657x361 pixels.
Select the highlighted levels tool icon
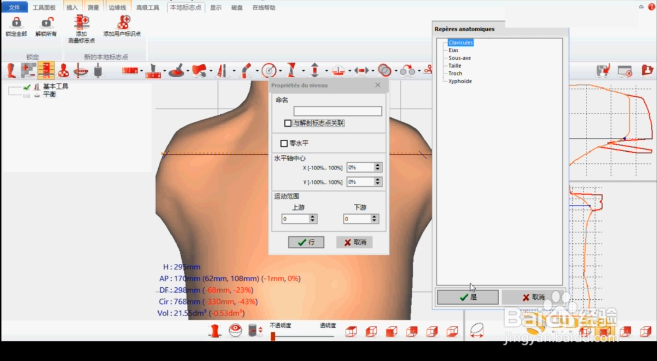point(46,70)
